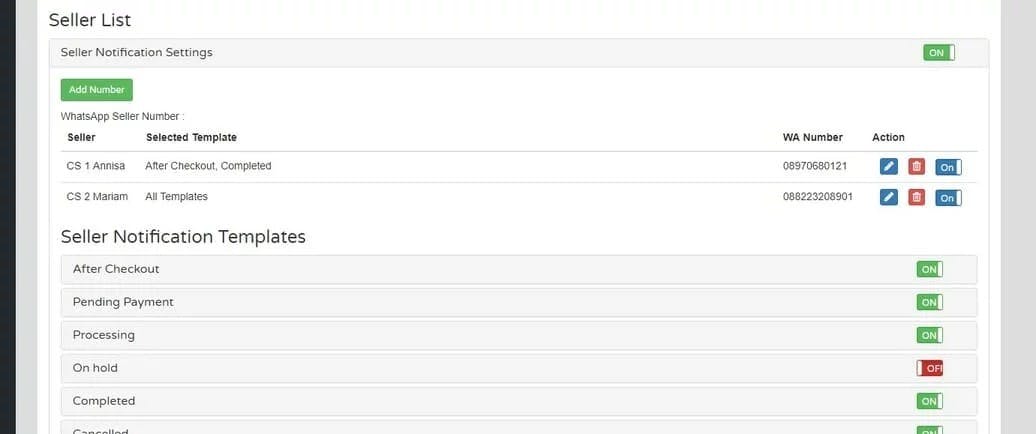Click the Add Number button
The width and height of the screenshot is (1036, 434).
pos(96,90)
